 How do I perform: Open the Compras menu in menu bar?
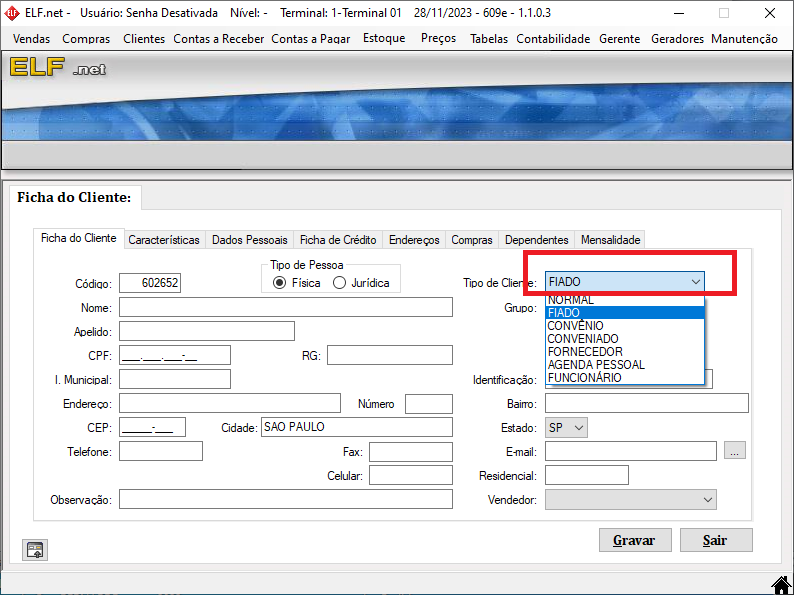click(86, 39)
